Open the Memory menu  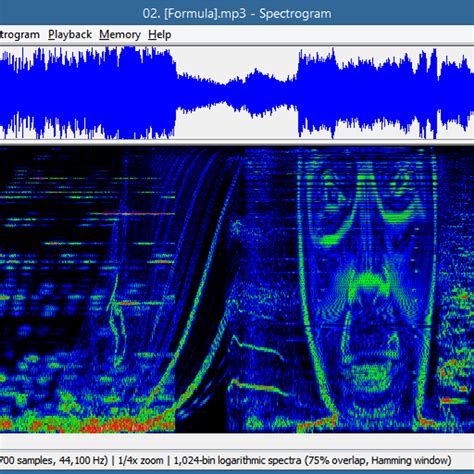(120, 35)
